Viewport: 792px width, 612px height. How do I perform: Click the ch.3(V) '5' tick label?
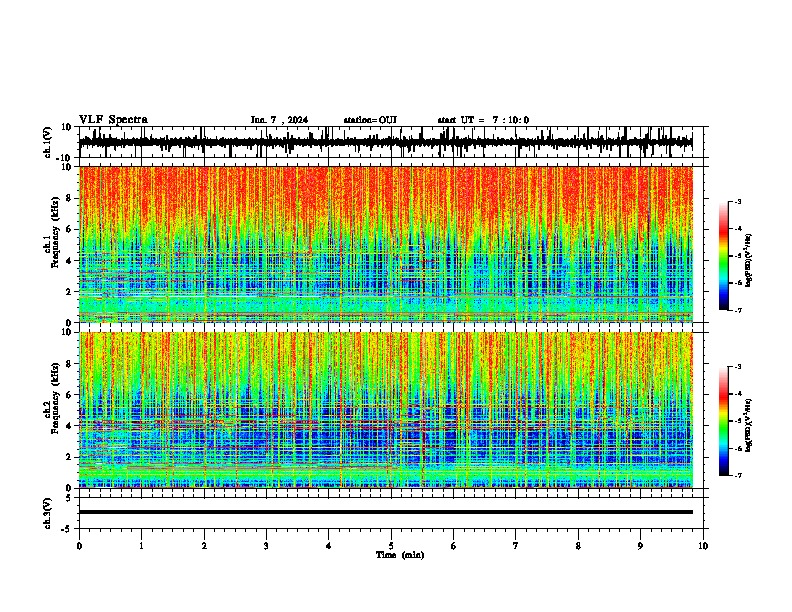(x=69, y=498)
